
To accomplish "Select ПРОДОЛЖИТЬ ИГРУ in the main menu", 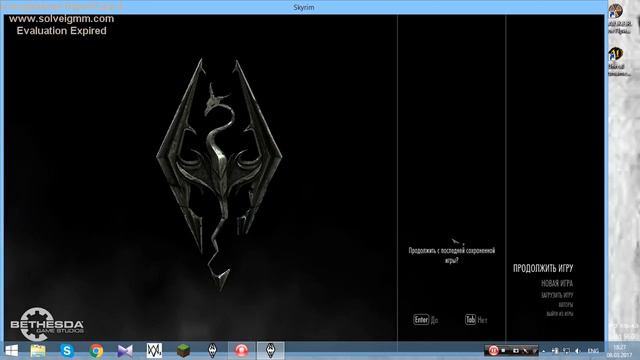I will tap(543, 268).
